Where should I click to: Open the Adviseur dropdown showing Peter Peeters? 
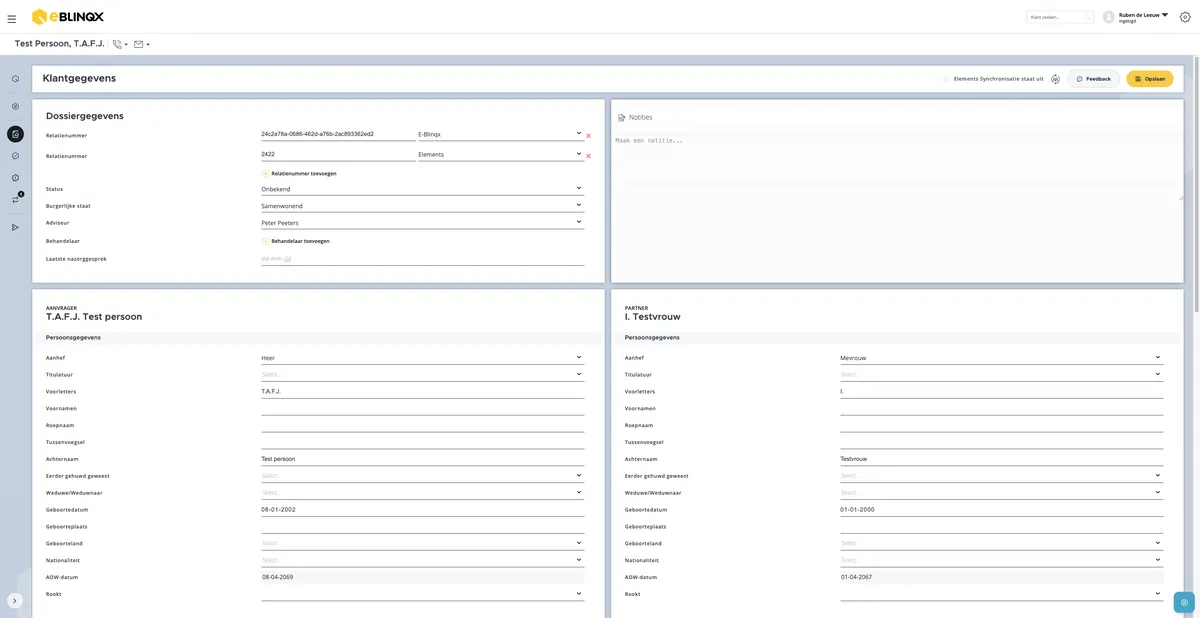coord(422,223)
